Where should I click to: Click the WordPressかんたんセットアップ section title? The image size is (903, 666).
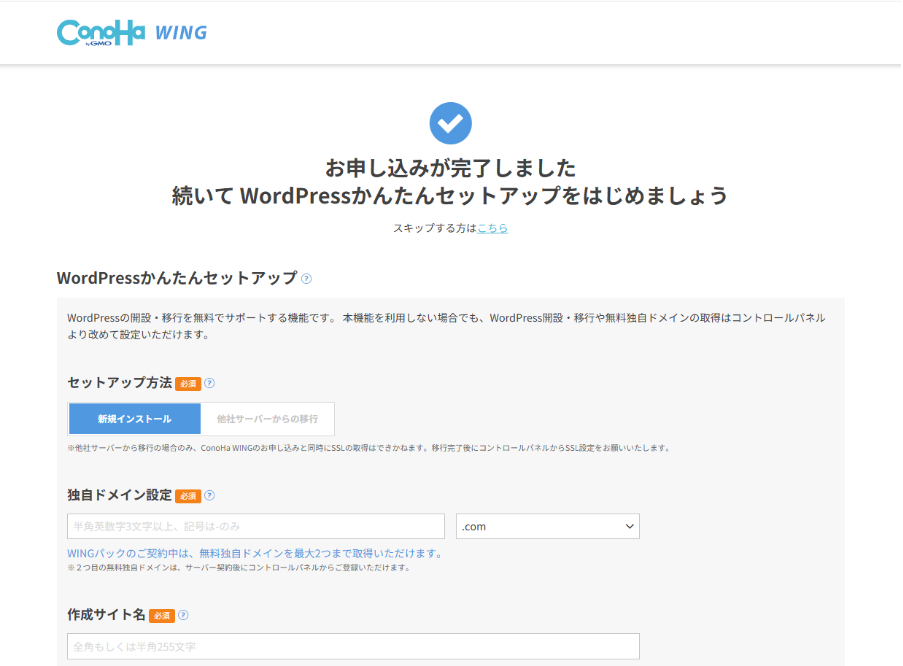[177, 278]
